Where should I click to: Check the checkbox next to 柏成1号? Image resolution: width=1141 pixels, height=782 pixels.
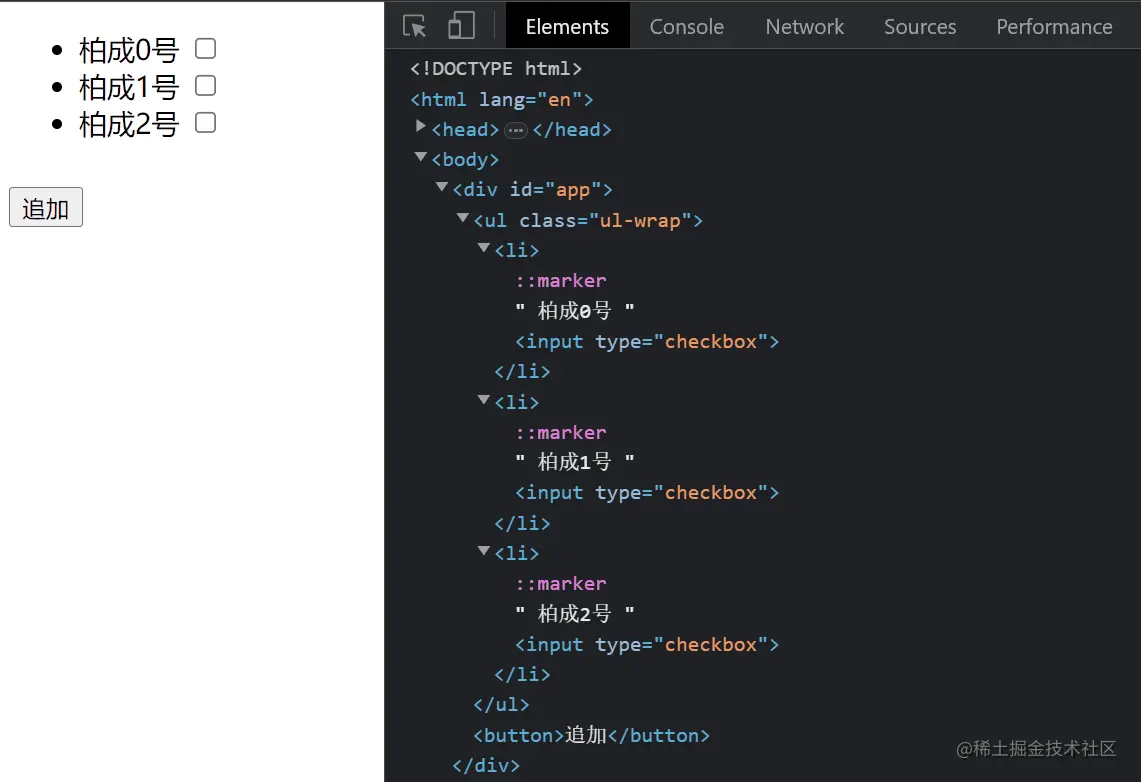[206, 86]
